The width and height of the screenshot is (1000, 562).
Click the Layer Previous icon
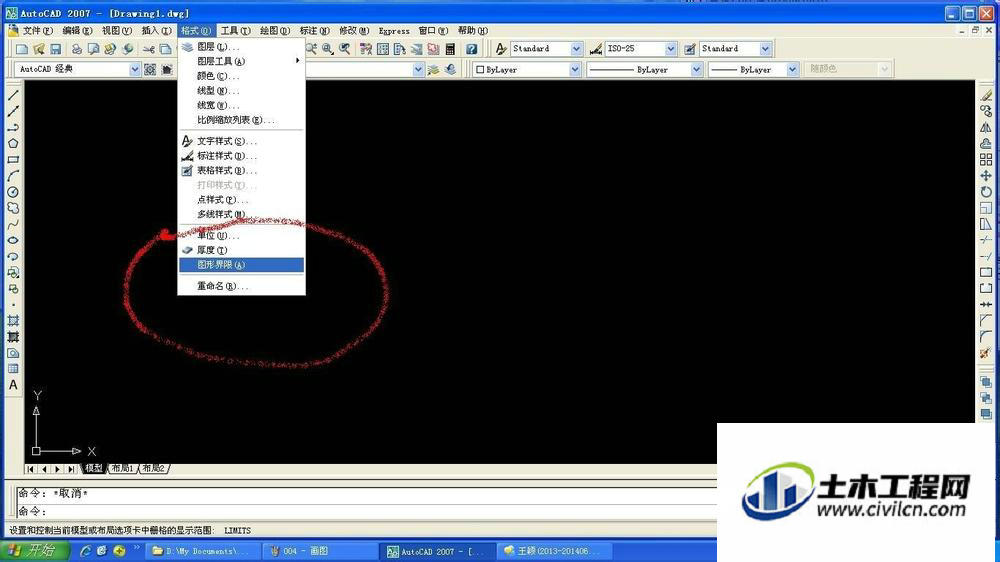pyautogui.click(x=450, y=70)
